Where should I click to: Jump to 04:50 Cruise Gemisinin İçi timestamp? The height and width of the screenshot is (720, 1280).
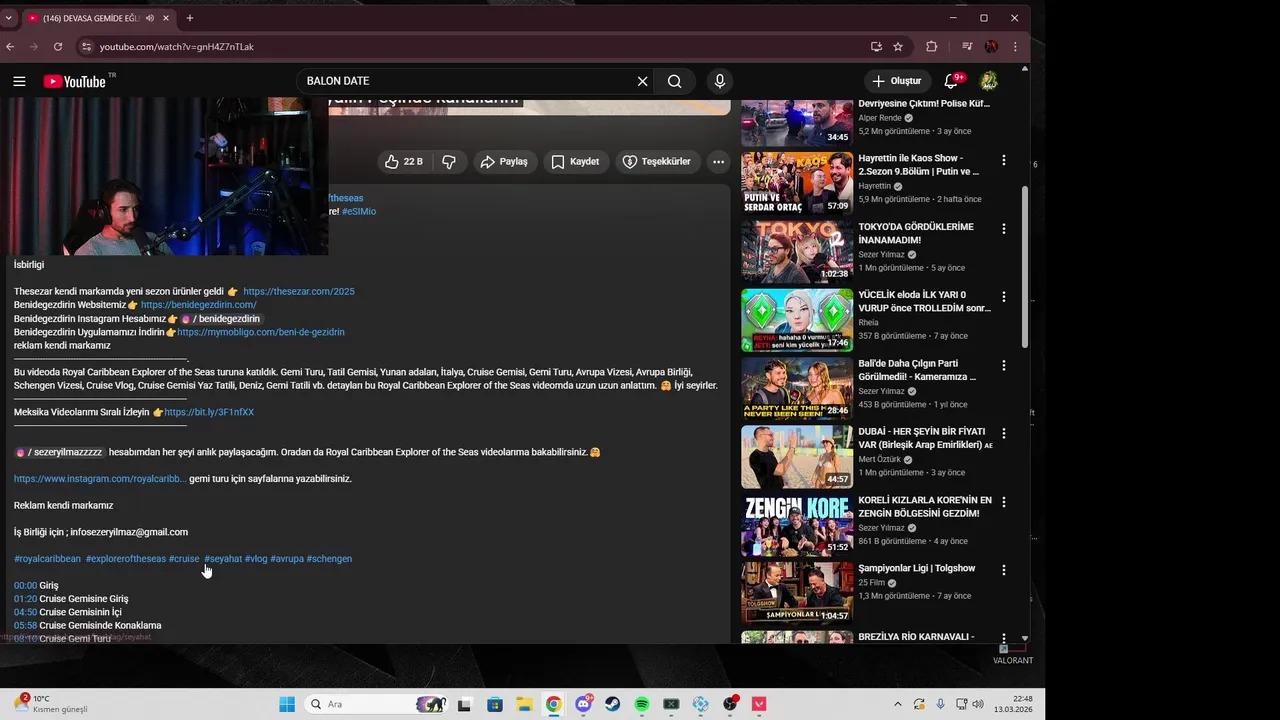click(25, 612)
